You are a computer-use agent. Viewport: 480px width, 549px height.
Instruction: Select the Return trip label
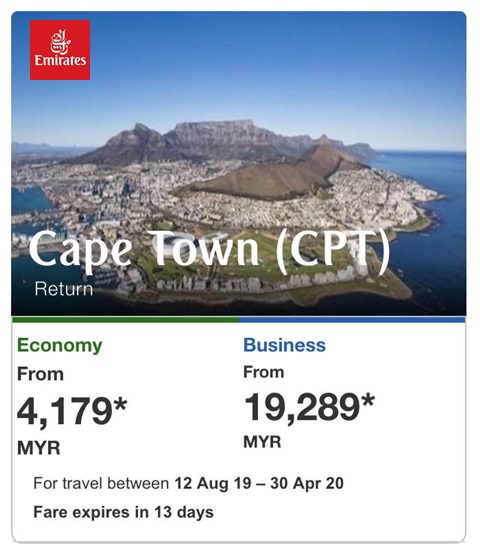click(x=64, y=289)
